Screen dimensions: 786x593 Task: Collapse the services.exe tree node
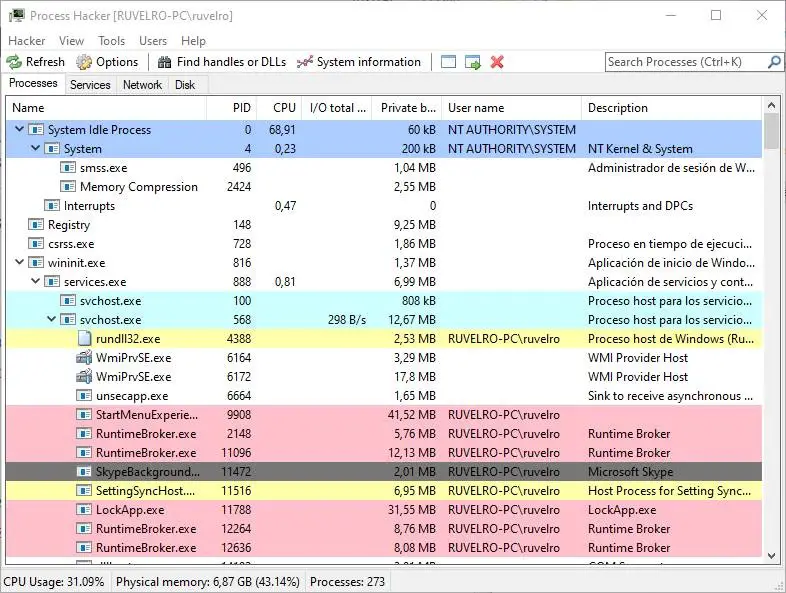point(37,282)
